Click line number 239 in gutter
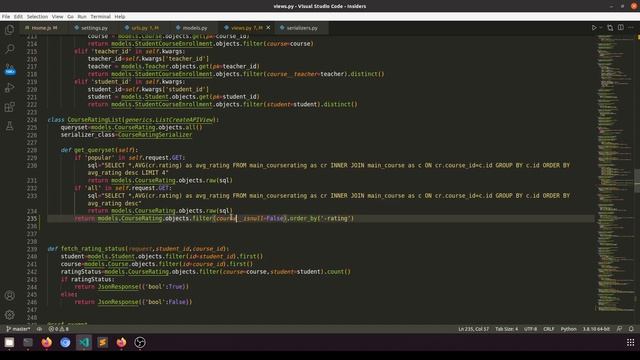The height and width of the screenshot is (360, 640). pyautogui.click(x=31, y=249)
